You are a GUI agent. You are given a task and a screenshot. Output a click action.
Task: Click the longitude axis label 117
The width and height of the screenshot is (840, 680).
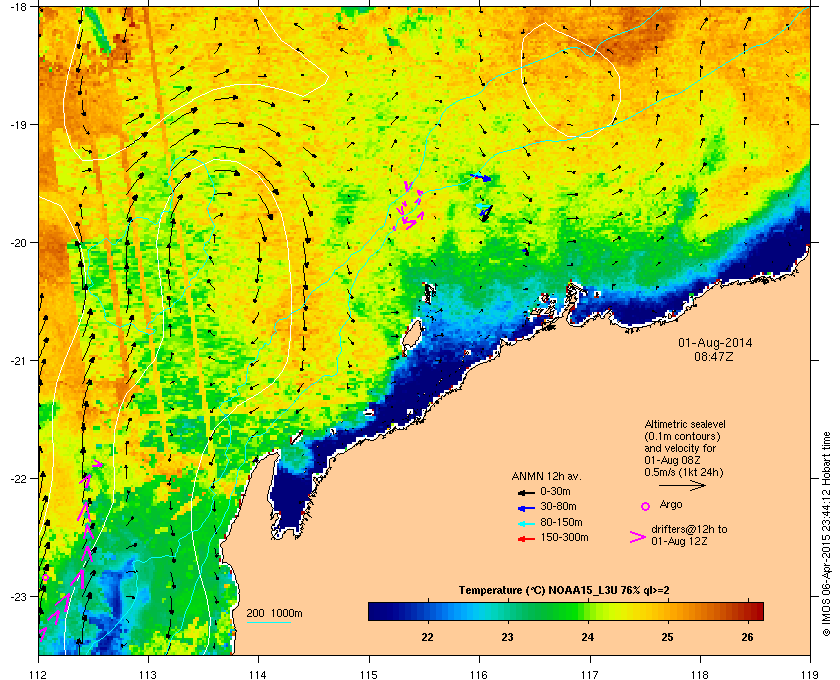pyautogui.click(x=589, y=674)
